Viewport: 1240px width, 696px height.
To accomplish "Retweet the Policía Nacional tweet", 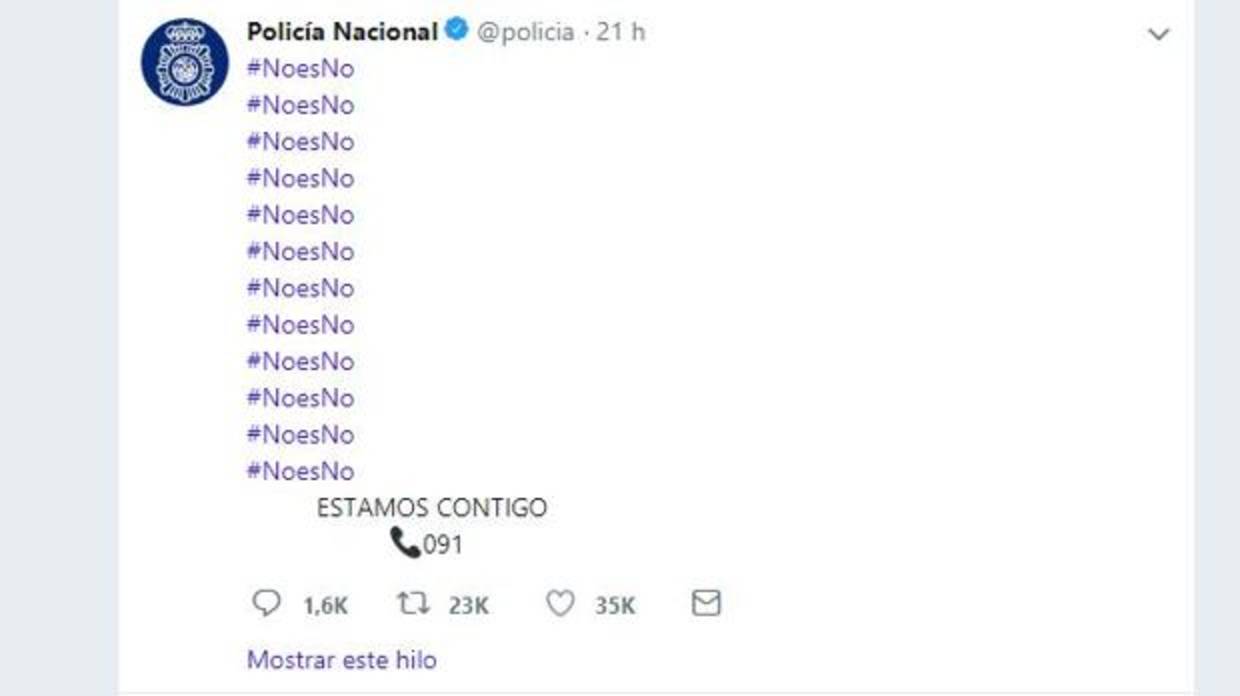I will click(x=413, y=604).
